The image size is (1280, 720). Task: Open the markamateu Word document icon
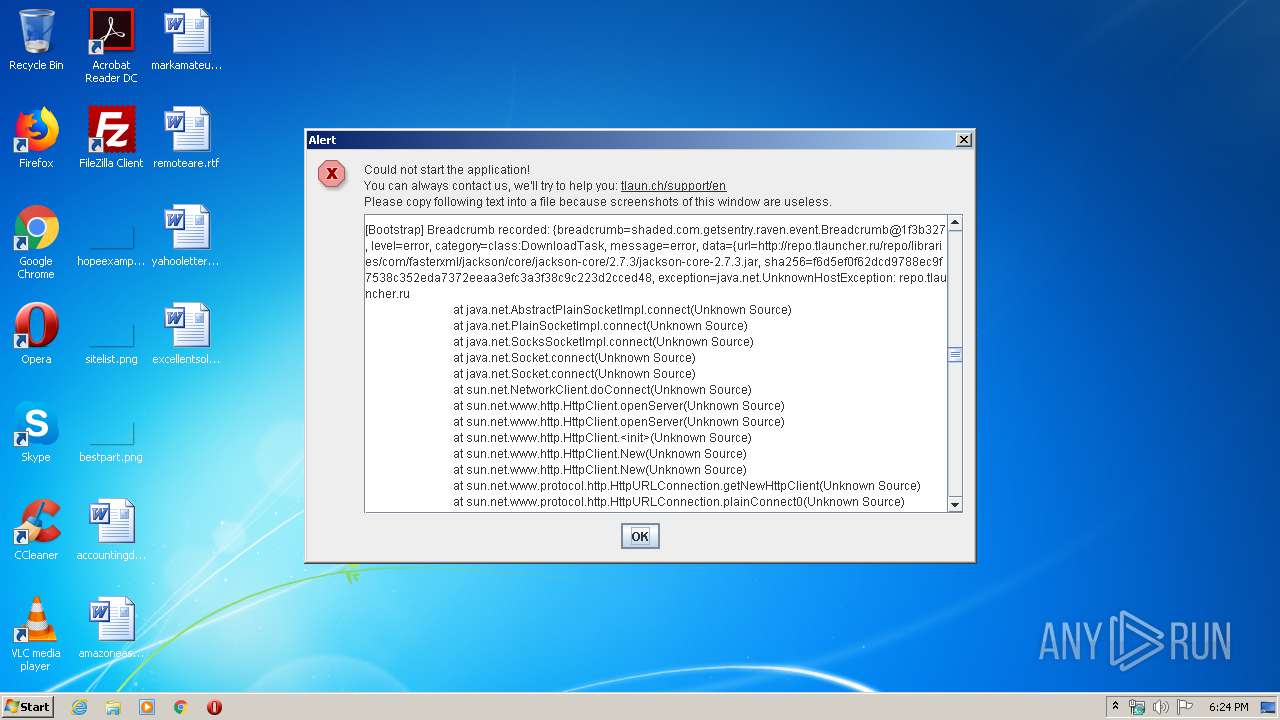(x=186, y=41)
